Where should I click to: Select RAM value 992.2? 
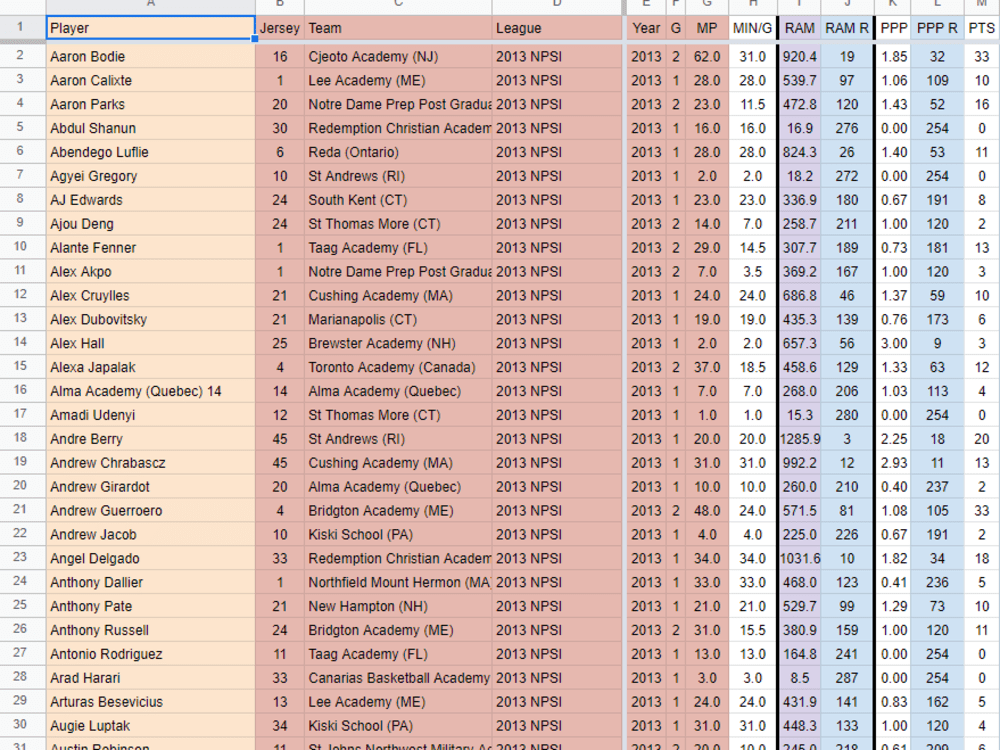(800, 463)
